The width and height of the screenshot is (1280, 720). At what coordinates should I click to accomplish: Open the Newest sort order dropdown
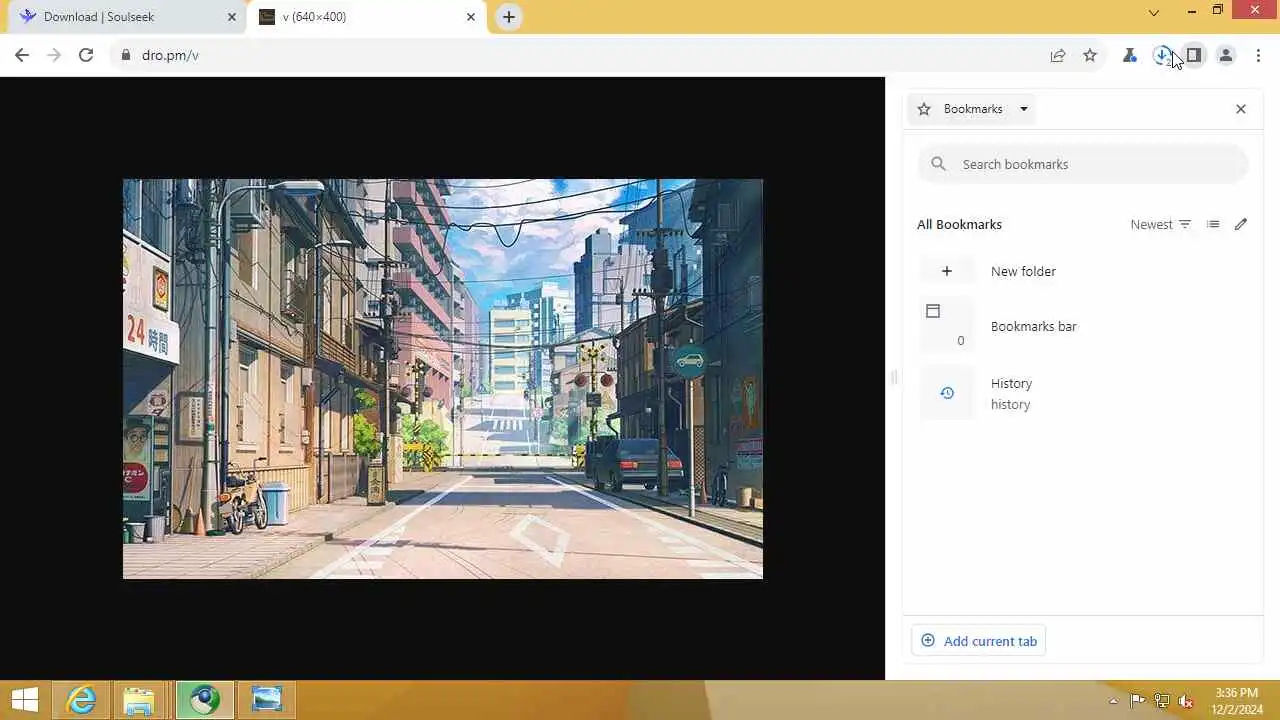point(1161,224)
